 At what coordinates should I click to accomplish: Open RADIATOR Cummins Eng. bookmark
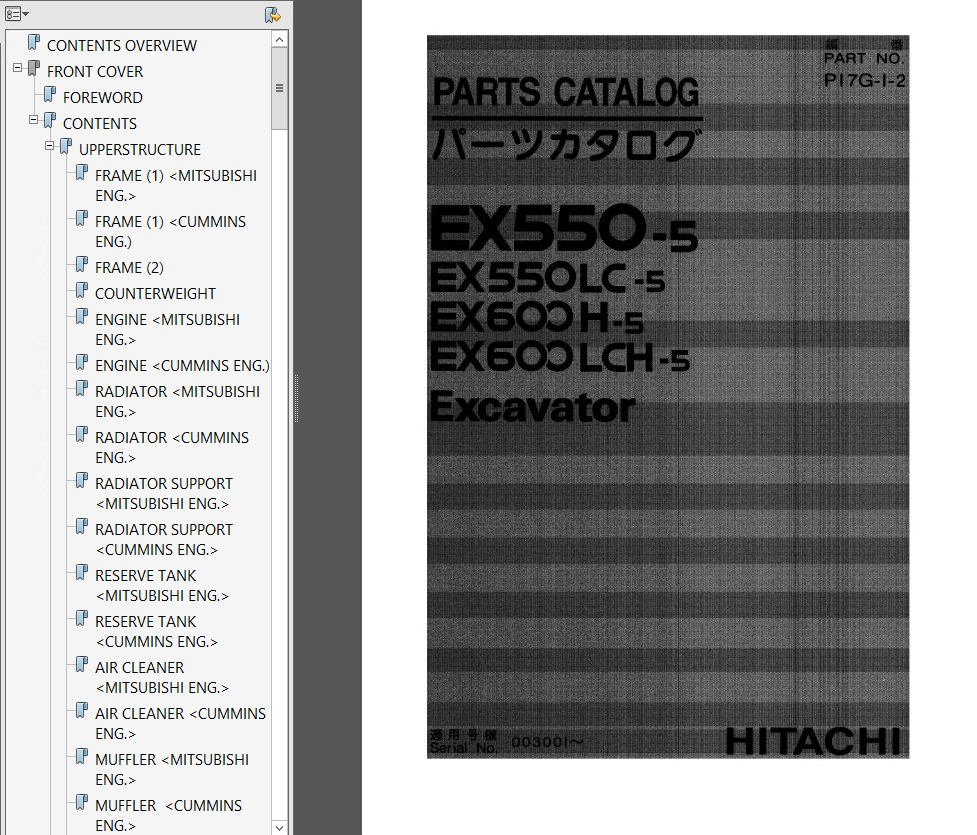[x=171, y=447]
